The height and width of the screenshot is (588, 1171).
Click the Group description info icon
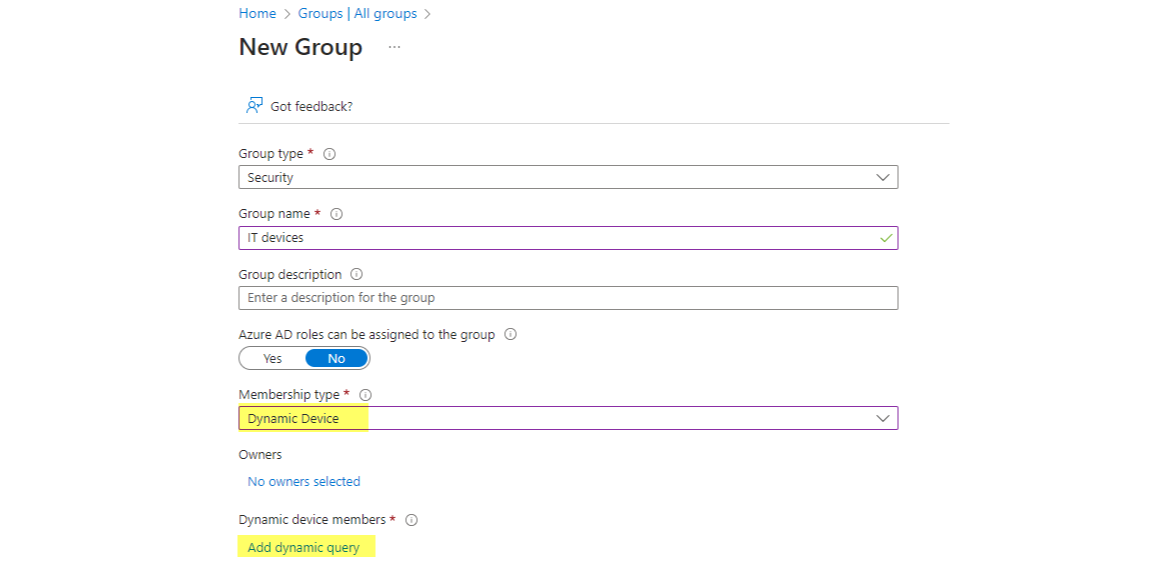click(355, 274)
